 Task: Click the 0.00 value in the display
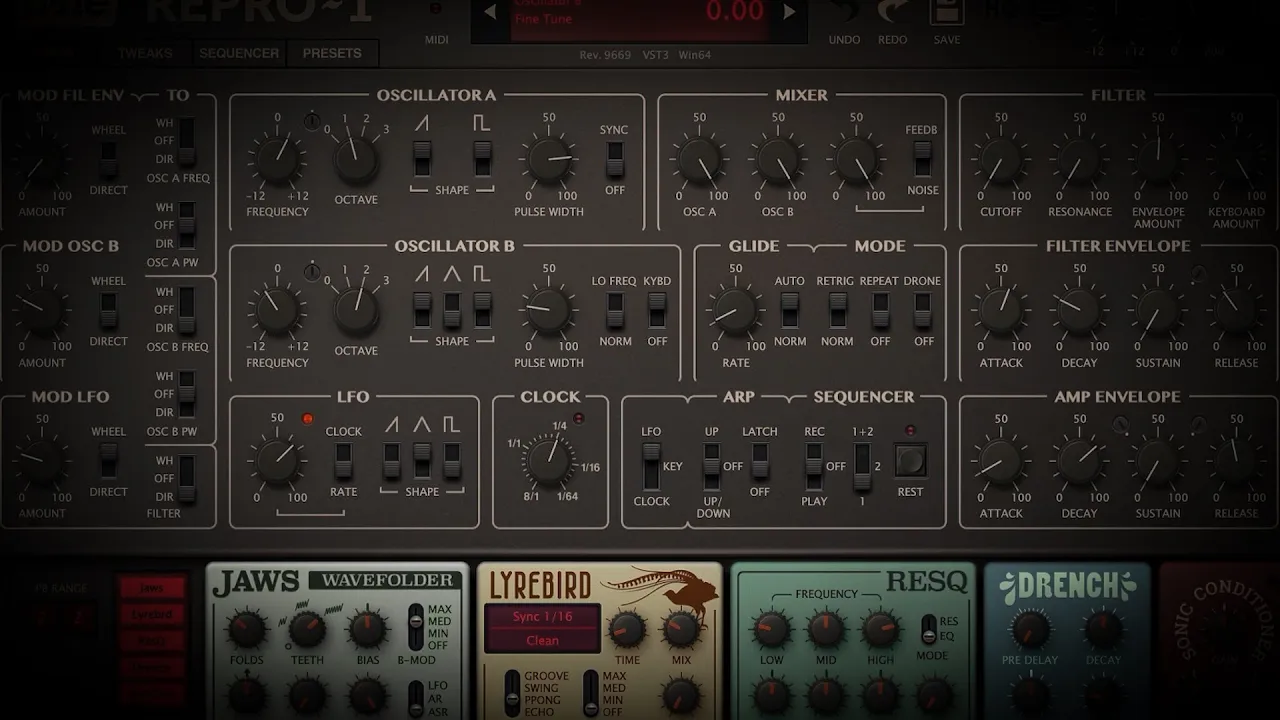(734, 12)
